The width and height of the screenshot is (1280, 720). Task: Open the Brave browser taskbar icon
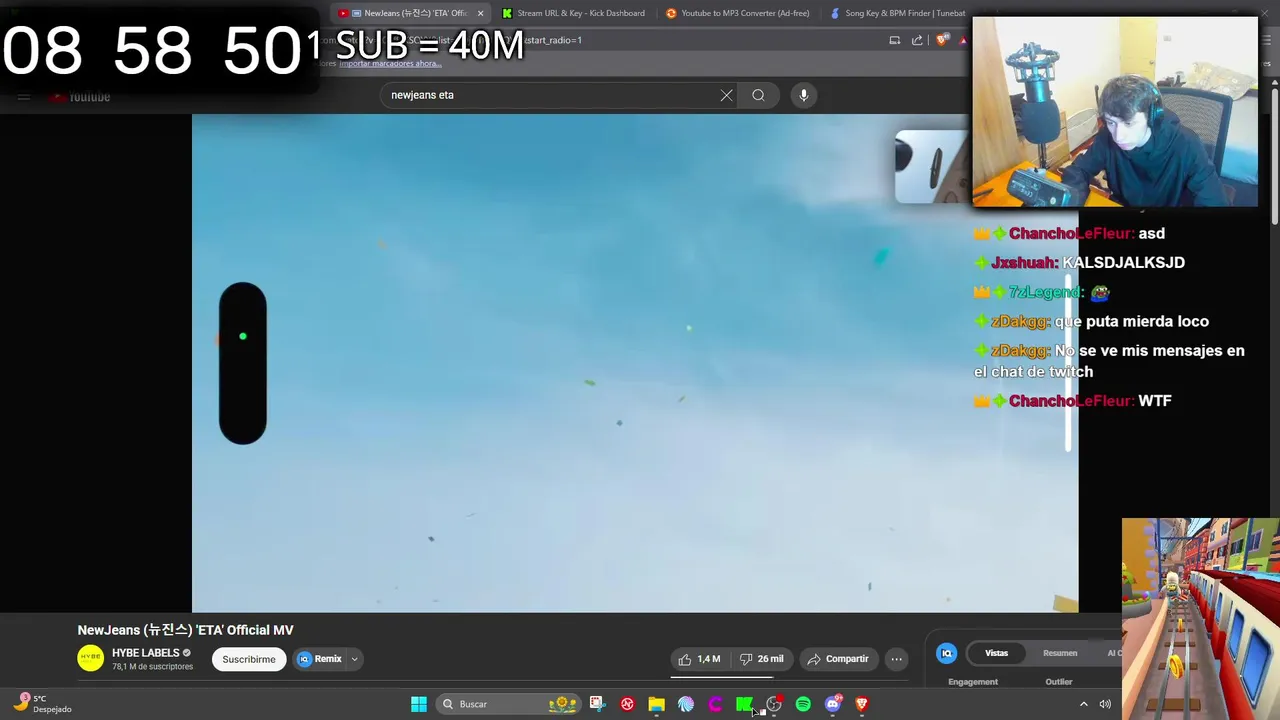pyautogui.click(x=862, y=704)
